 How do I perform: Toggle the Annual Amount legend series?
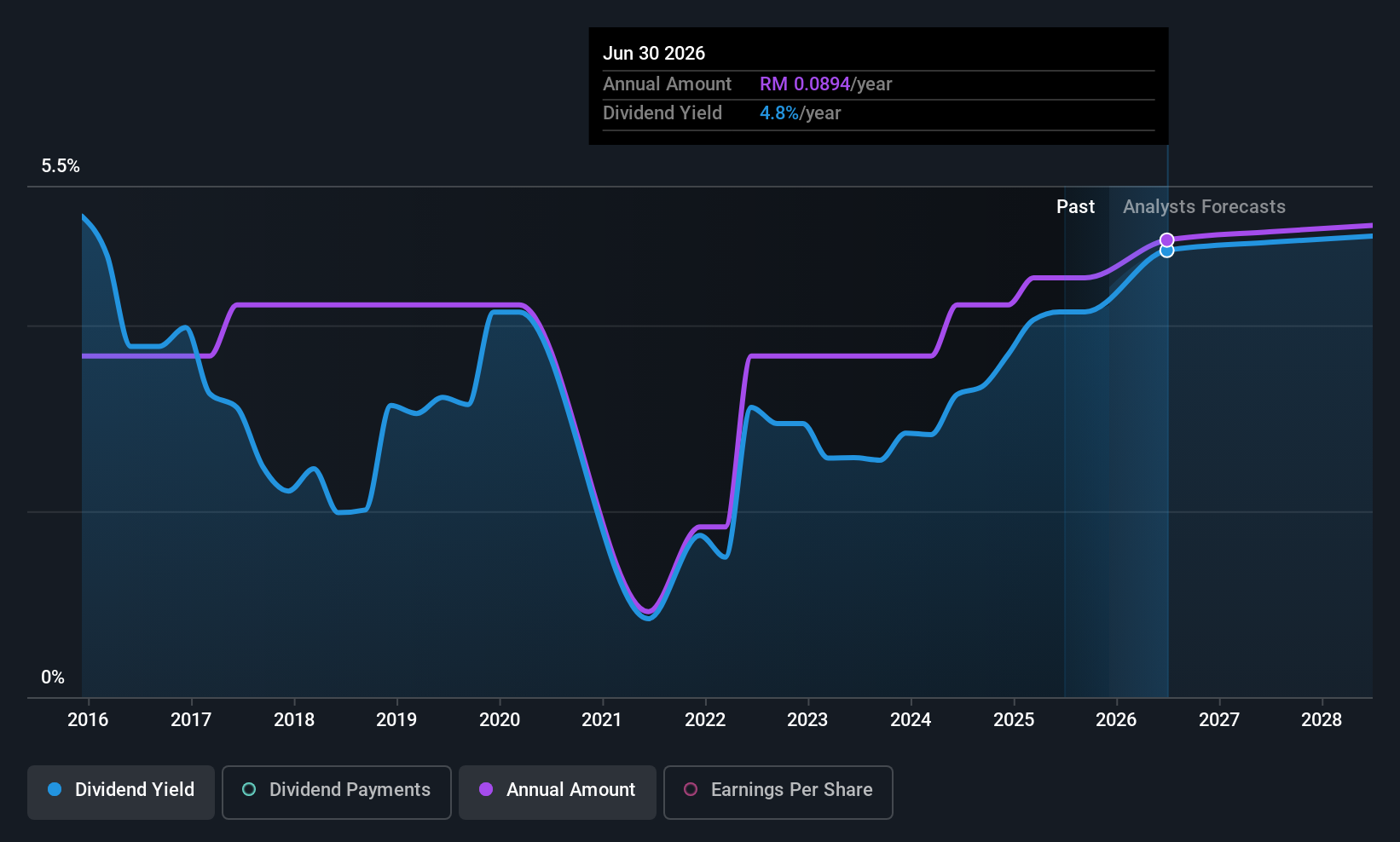pos(558,792)
